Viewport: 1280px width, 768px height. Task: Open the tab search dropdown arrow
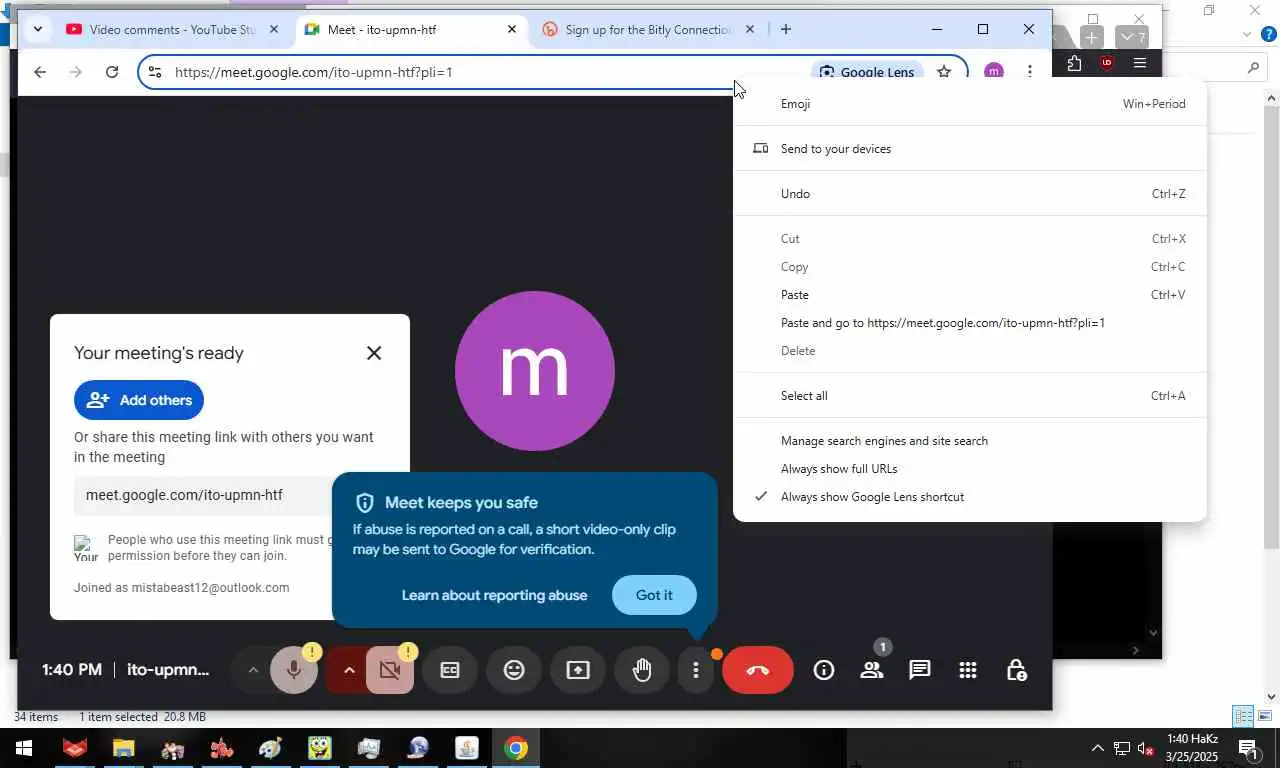pos(37,29)
